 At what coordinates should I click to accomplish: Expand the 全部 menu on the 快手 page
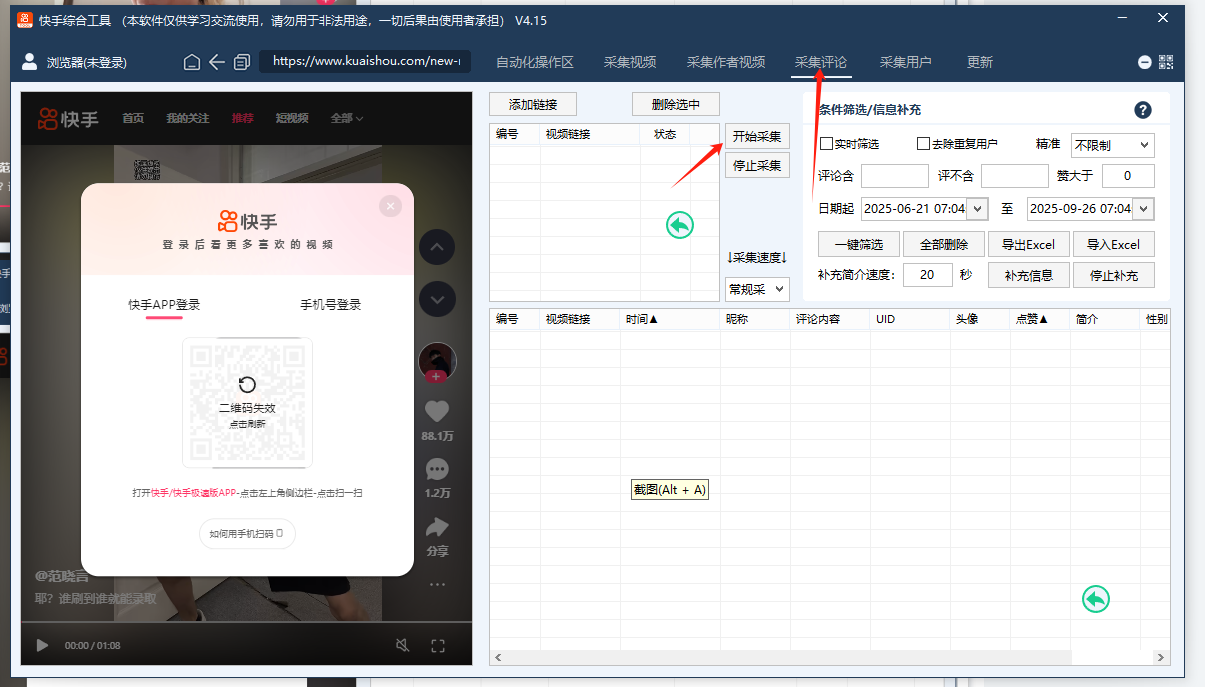[x=346, y=118]
